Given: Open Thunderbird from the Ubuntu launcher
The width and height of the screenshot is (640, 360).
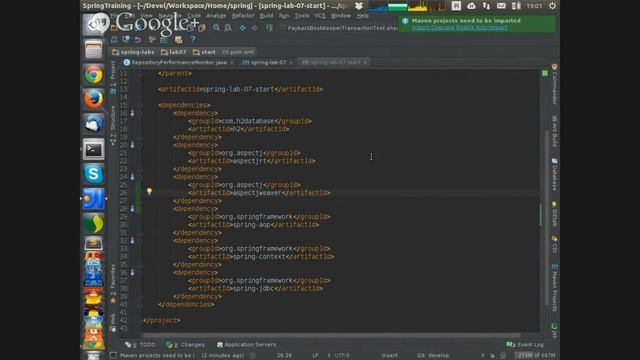Looking at the screenshot, I should point(93,124).
